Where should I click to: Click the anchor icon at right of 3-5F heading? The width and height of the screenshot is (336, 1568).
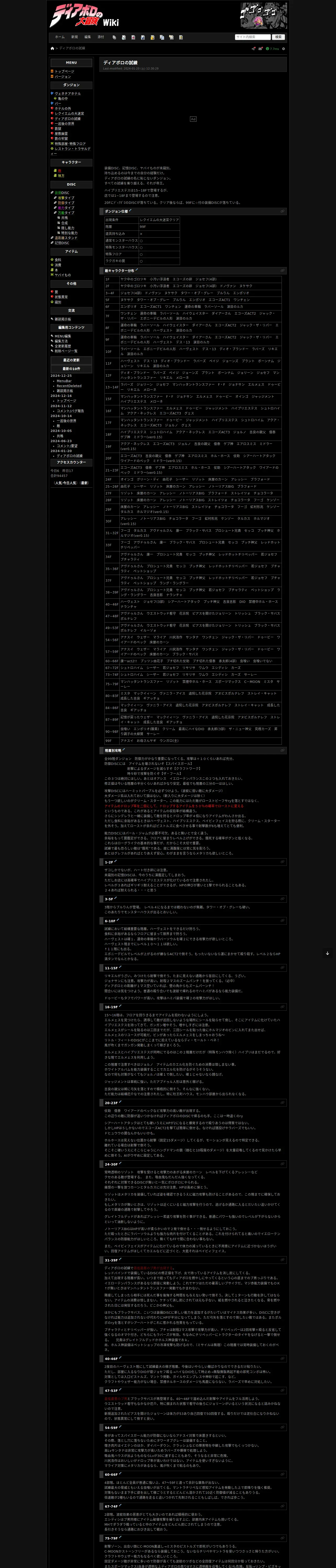(282, 898)
